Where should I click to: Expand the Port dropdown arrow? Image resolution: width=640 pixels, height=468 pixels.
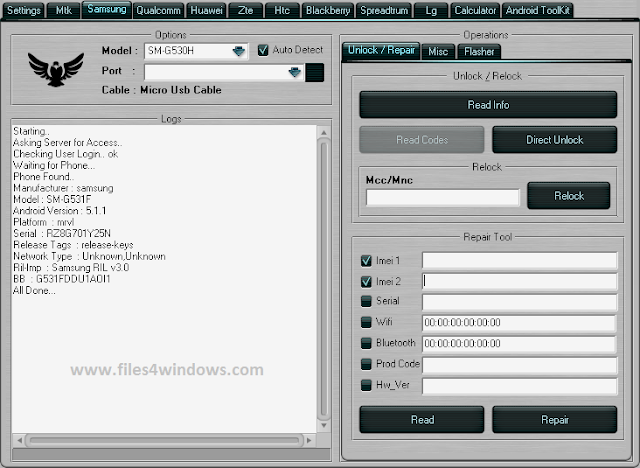[x=295, y=72]
